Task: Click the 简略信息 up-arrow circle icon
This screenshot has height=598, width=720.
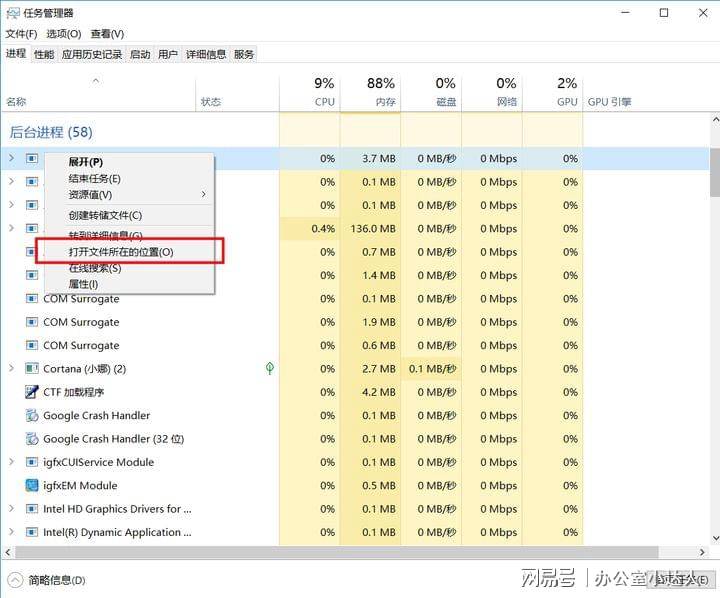Action: pos(15,580)
